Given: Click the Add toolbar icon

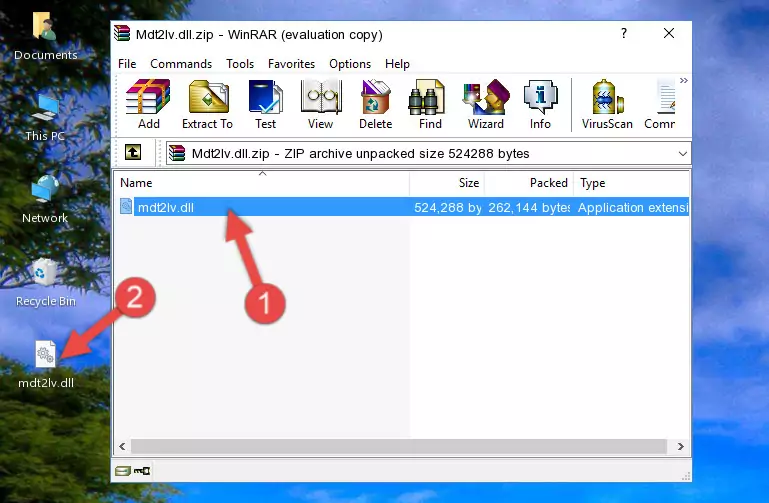Looking at the screenshot, I should click(x=148, y=105).
